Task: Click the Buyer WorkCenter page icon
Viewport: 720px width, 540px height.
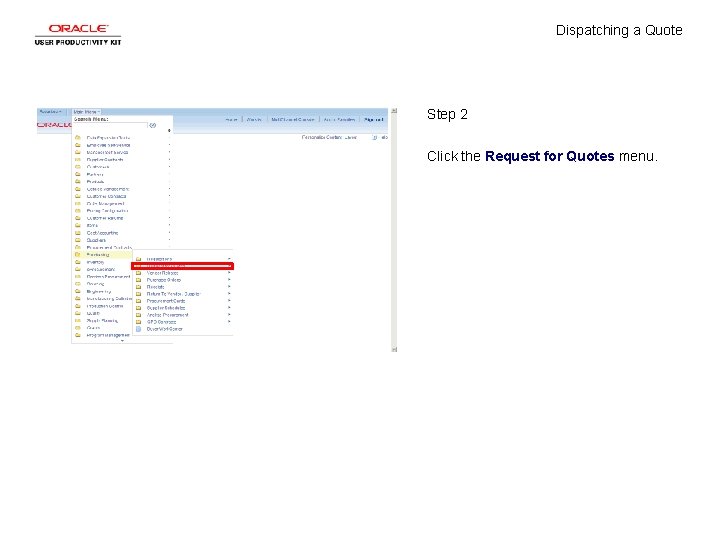Action: tap(138, 329)
